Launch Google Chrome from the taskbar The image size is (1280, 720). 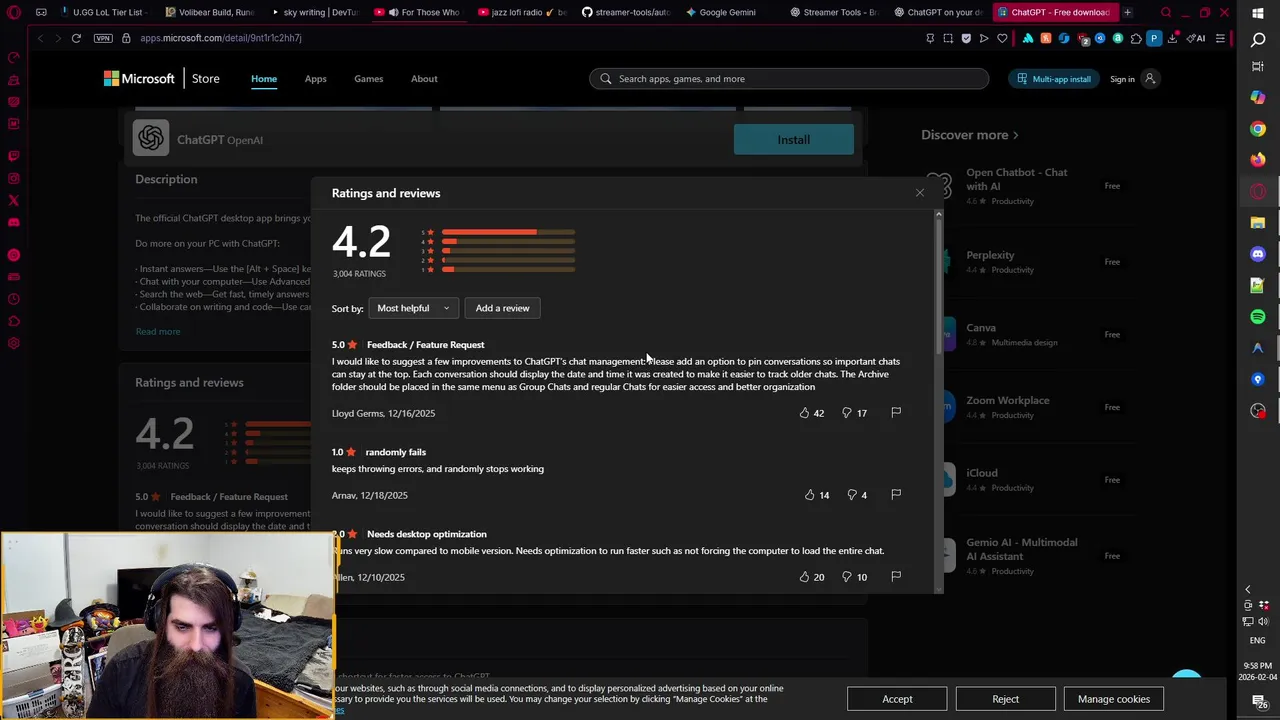[x=1258, y=129]
